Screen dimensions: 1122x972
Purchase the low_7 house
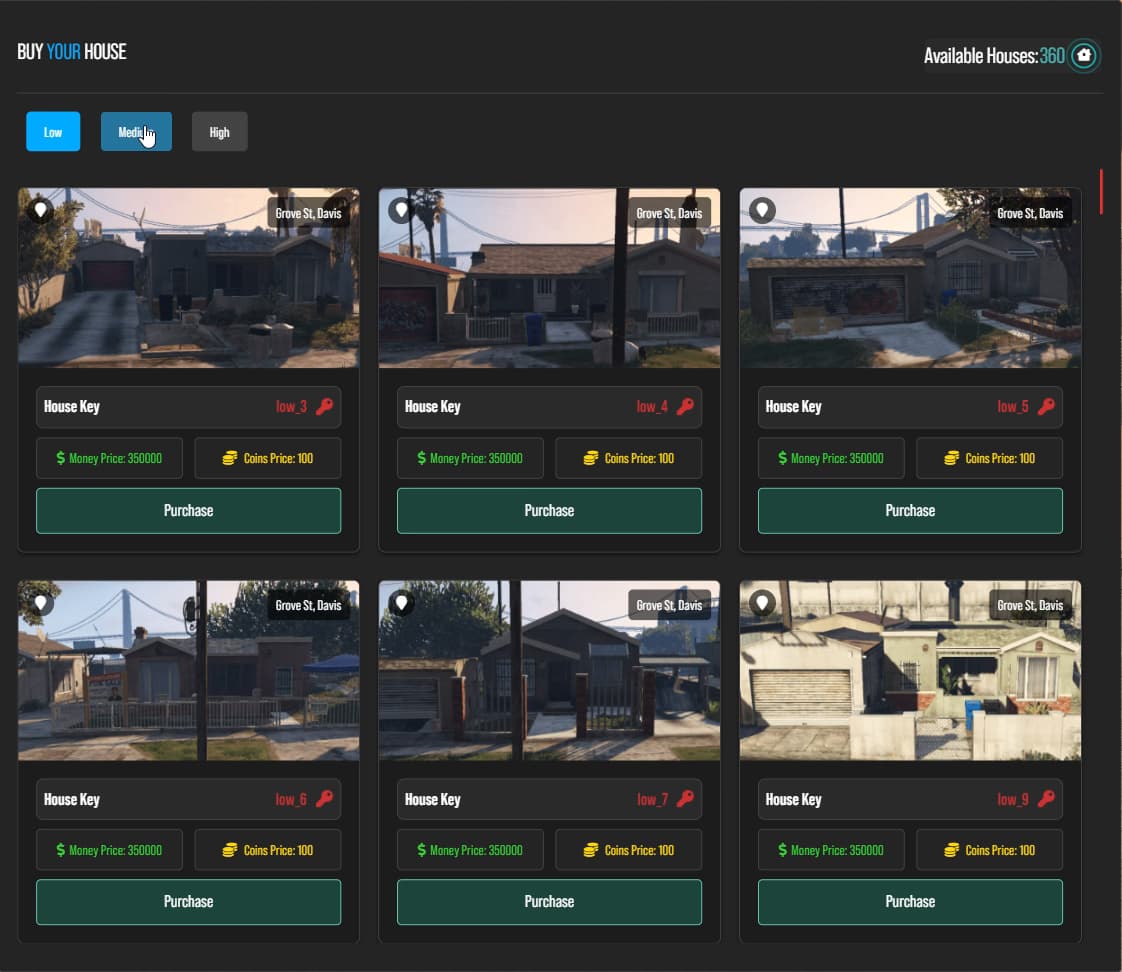(x=549, y=902)
